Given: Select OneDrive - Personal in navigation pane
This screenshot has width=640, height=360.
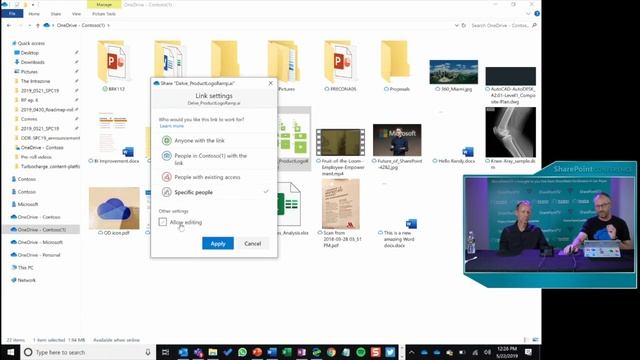Looking at the screenshot, I should tap(36, 255).
